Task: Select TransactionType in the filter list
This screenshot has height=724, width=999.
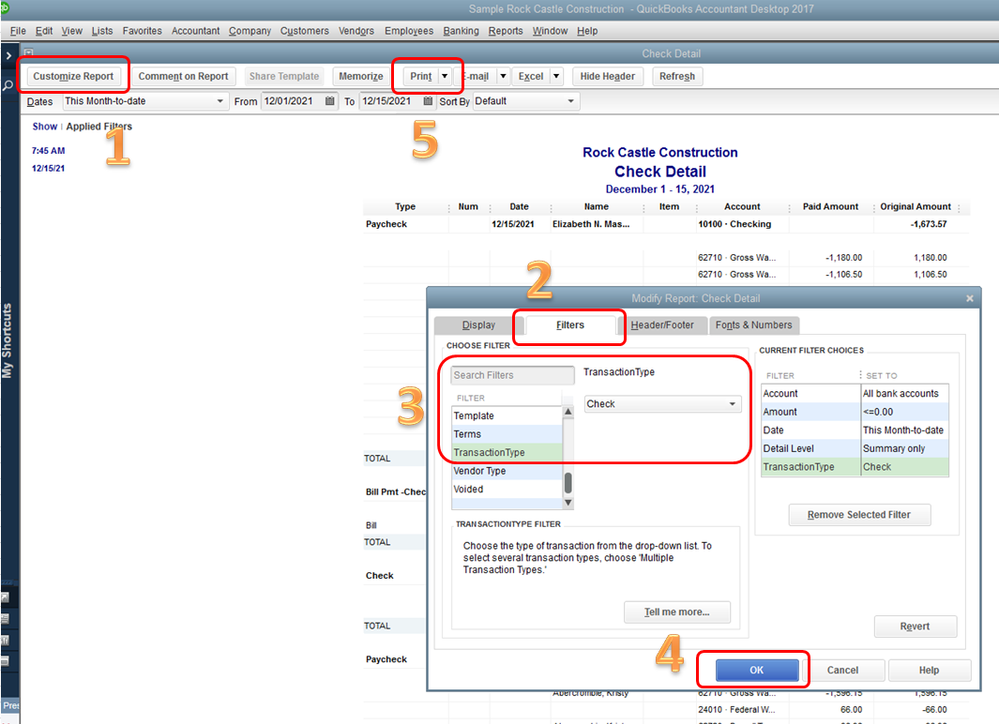Action: pos(507,452)
